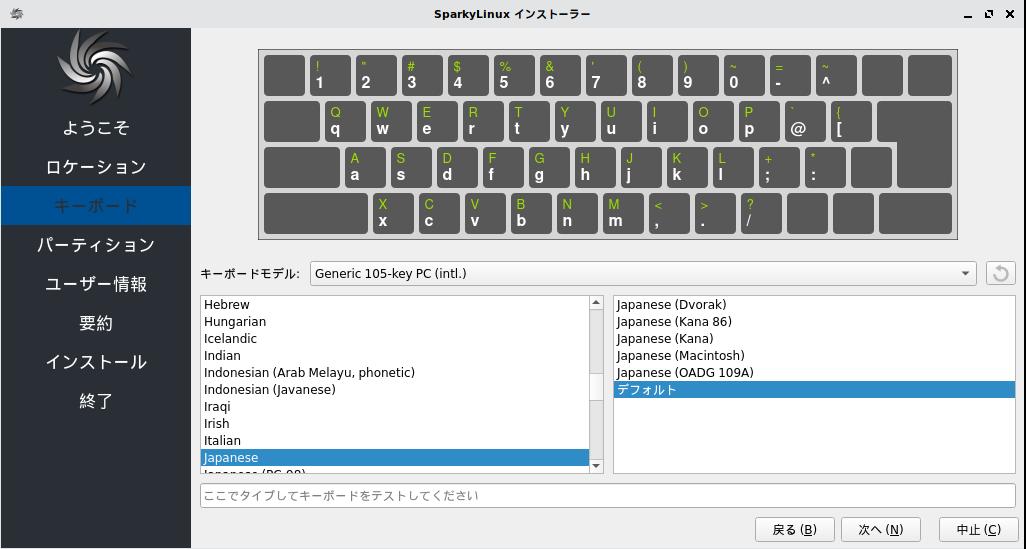Select 終了 step in sidebar
The width and height of the screenshot is (1026, 549).
96,401
